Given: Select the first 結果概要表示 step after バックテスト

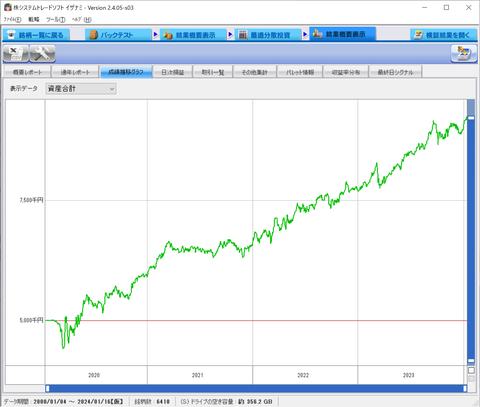Looking at the screenshot, I should (193, 35).
